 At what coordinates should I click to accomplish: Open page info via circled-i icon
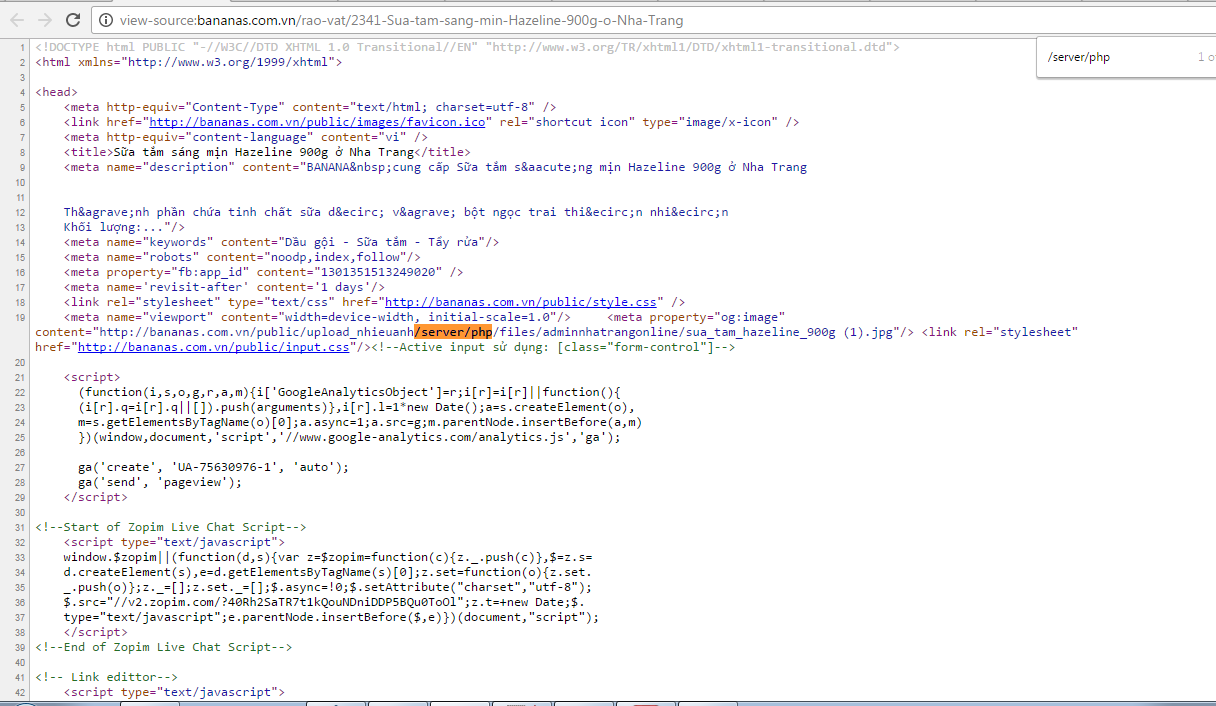[x=103, y=18]
